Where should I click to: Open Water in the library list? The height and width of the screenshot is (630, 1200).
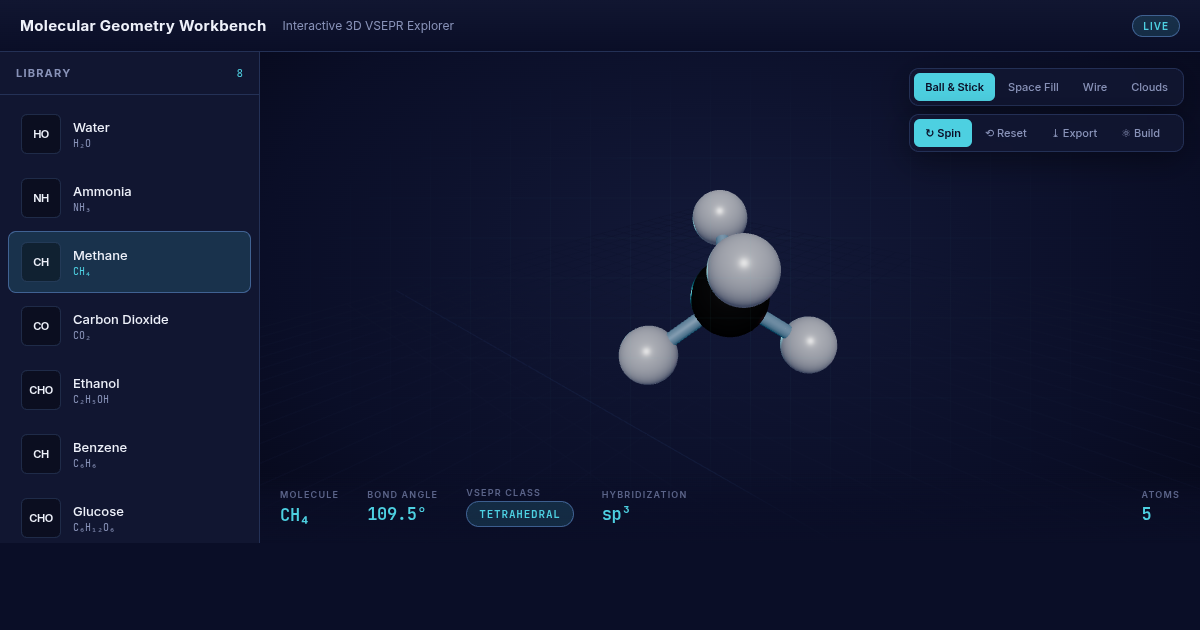(x=129, y=134)
